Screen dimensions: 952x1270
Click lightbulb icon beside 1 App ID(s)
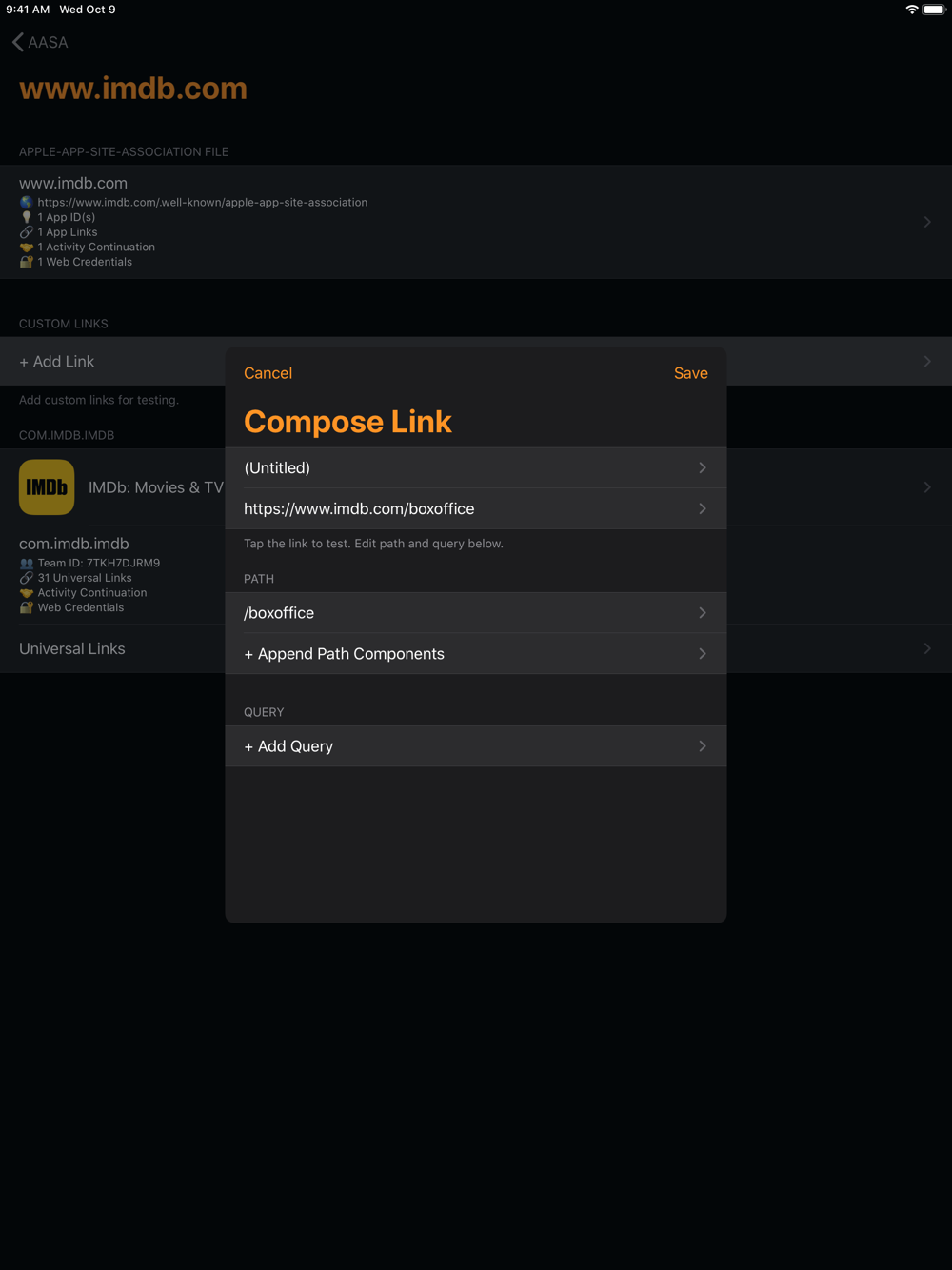click(x=27, y=217)
